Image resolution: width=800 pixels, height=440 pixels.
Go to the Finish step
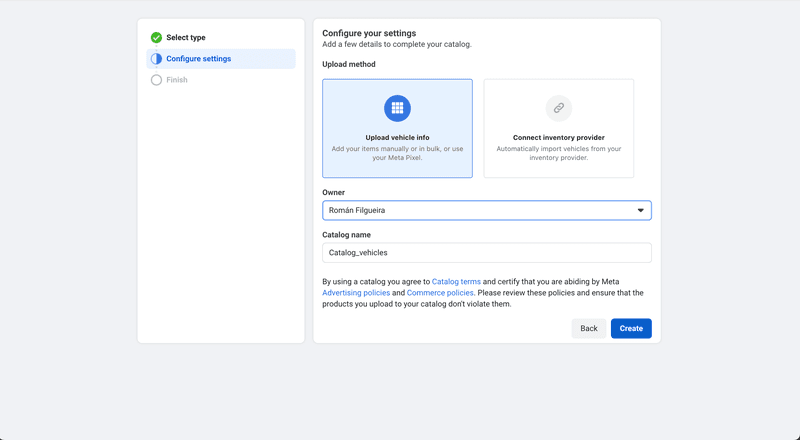[177, 80]
